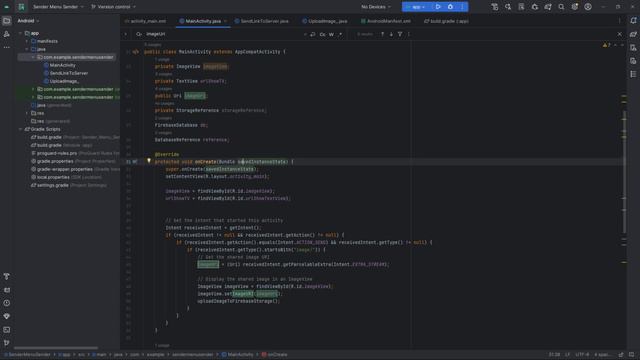Expand the manifests folder

point(27,41)
